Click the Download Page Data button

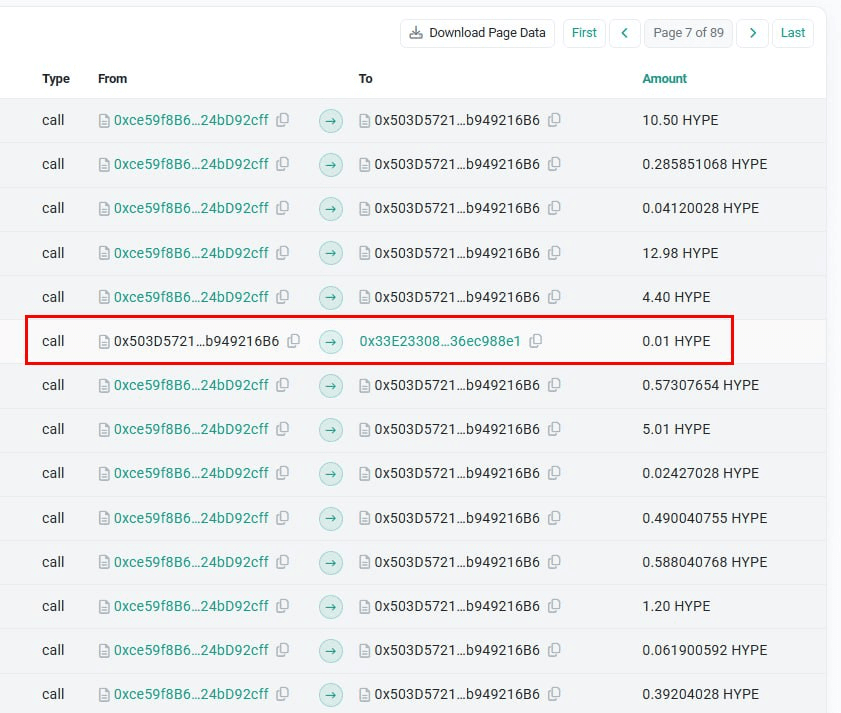tap(477, 33)
